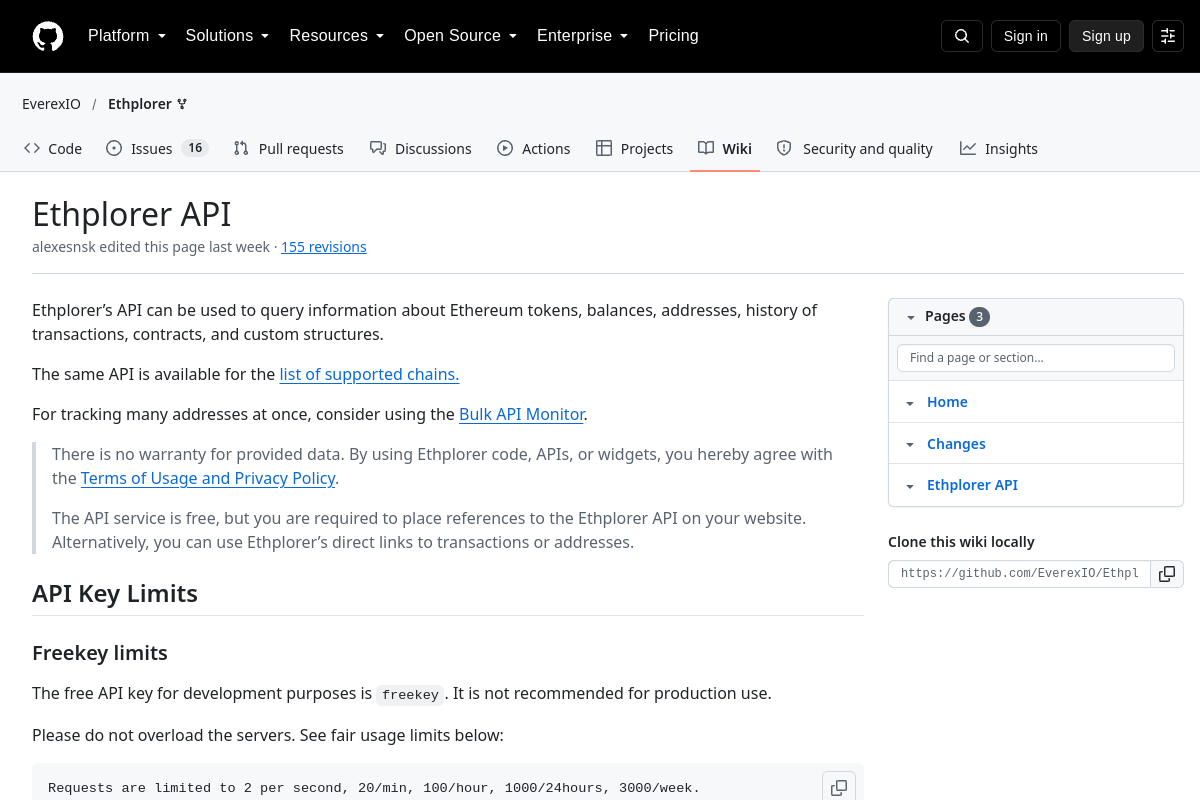Viewport: 1200px width, 800px height.
Task: Focus the Find a page or section field
Action: point(1036,358)
